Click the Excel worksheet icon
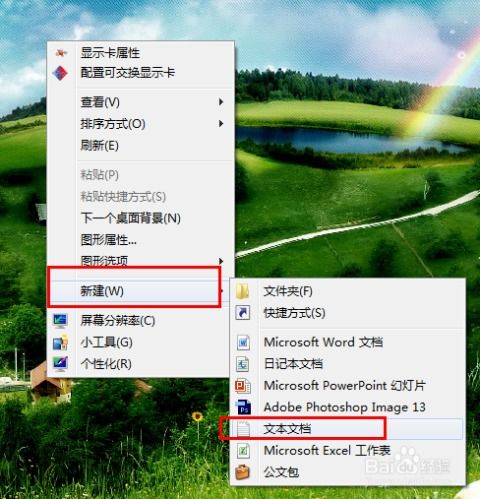Screen dimensions: 480x499 [x=243, y=451]
